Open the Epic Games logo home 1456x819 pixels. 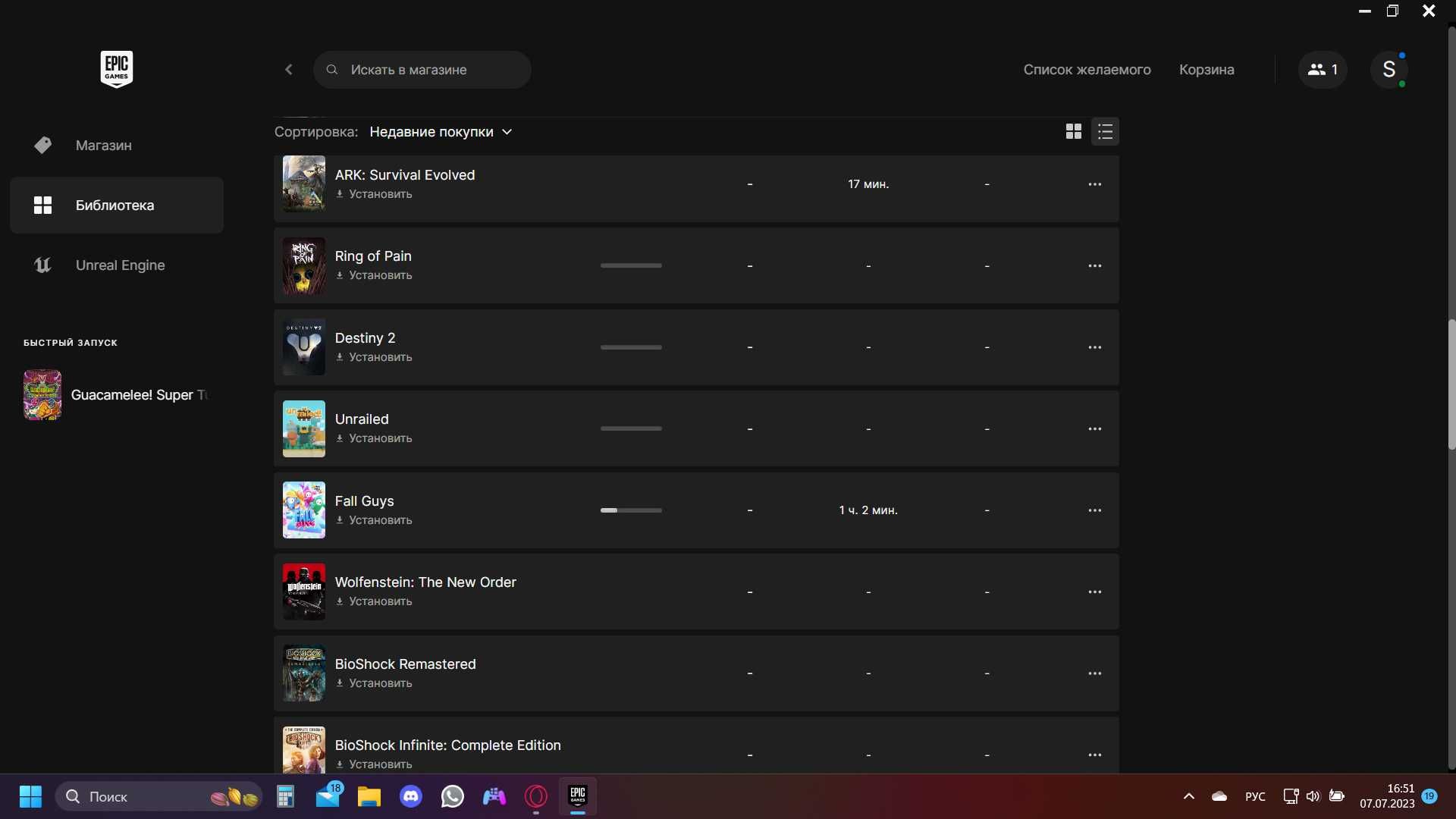click(x=117, y=69)
